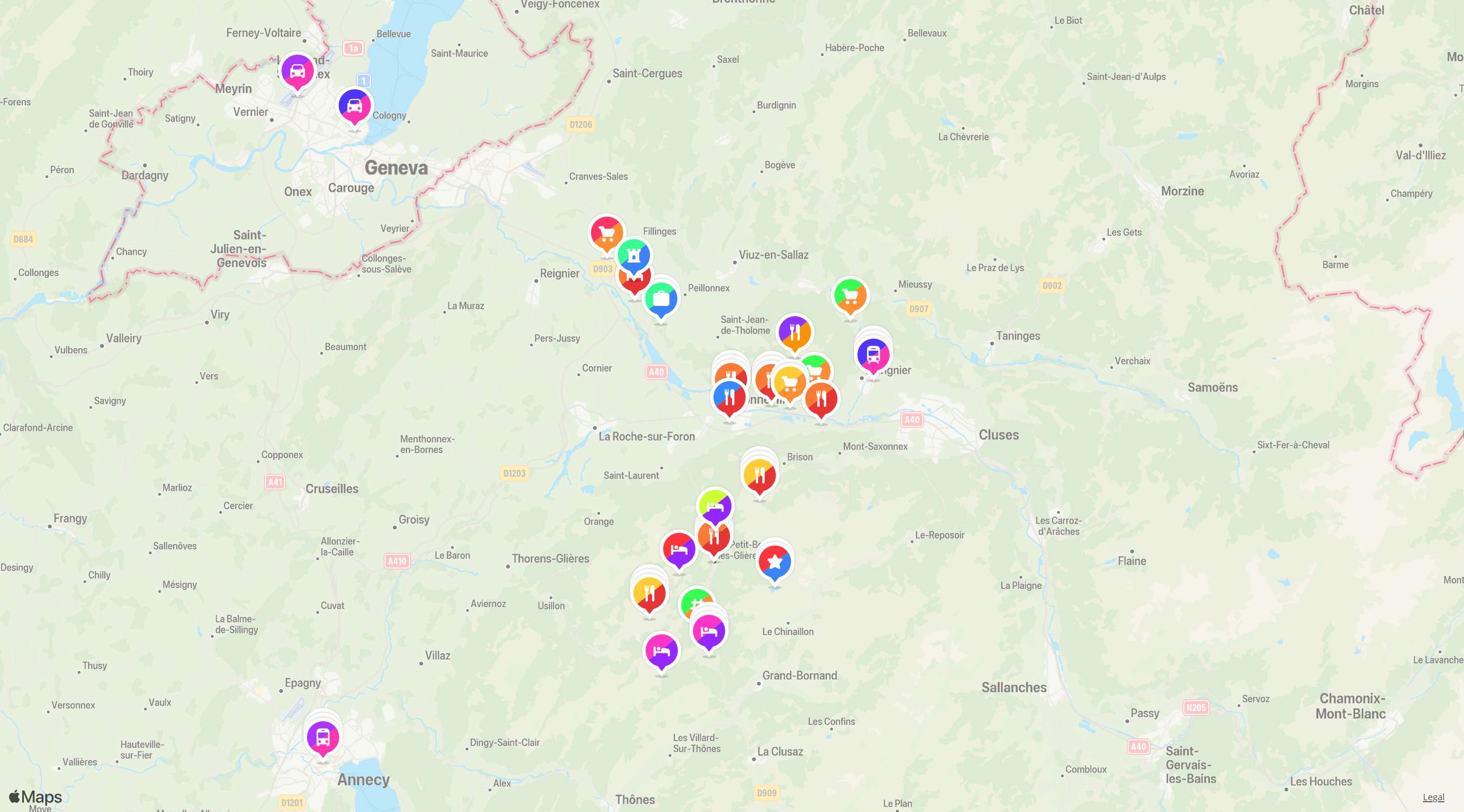Select the red-purple hotel bed pin
The image size is (1464, 812).
[x=679, y=549]
